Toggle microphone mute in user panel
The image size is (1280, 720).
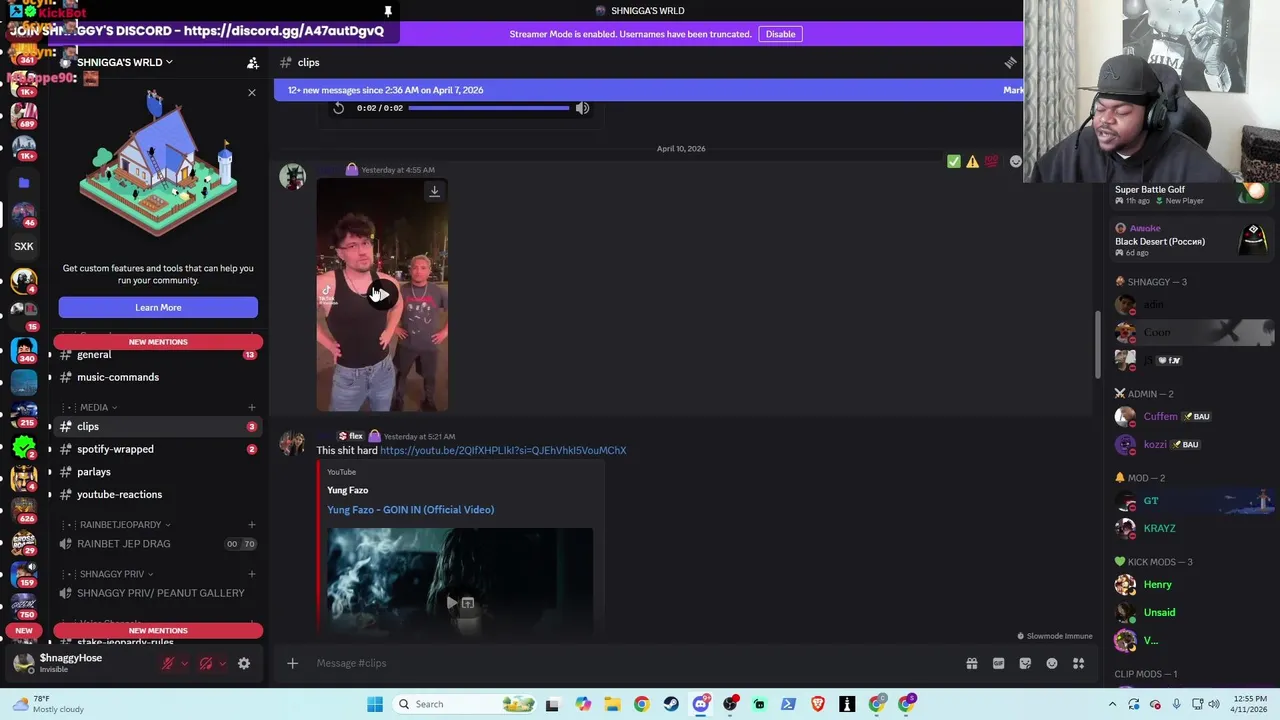(168, 663)
